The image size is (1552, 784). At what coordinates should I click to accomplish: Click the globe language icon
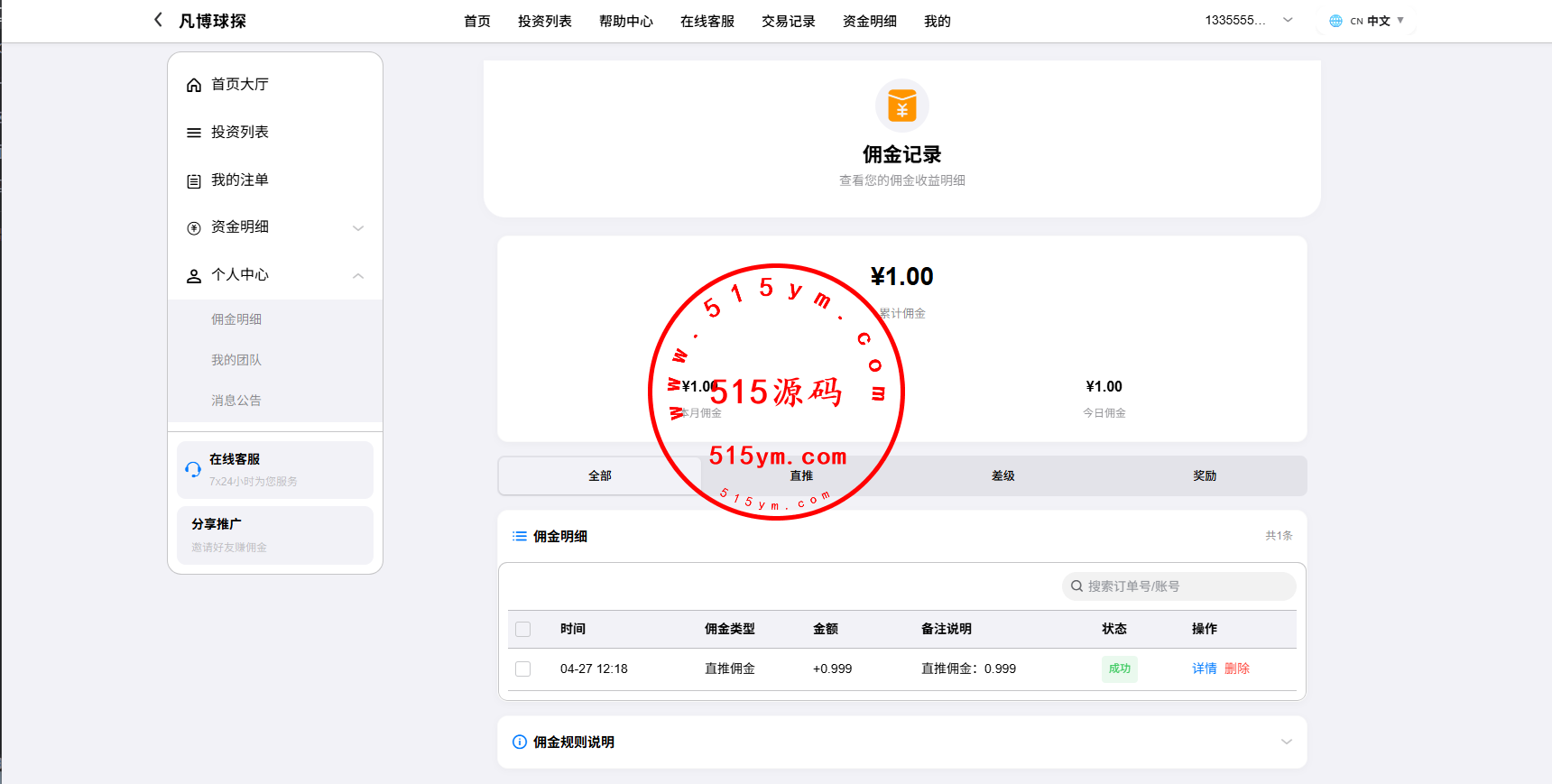coord(1335,21)
